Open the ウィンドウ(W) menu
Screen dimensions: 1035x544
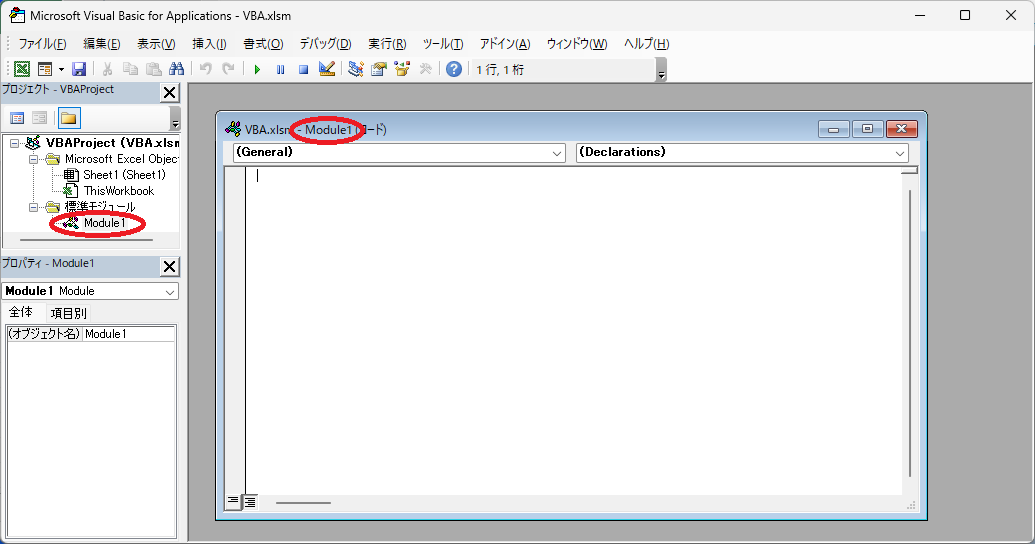577,44
